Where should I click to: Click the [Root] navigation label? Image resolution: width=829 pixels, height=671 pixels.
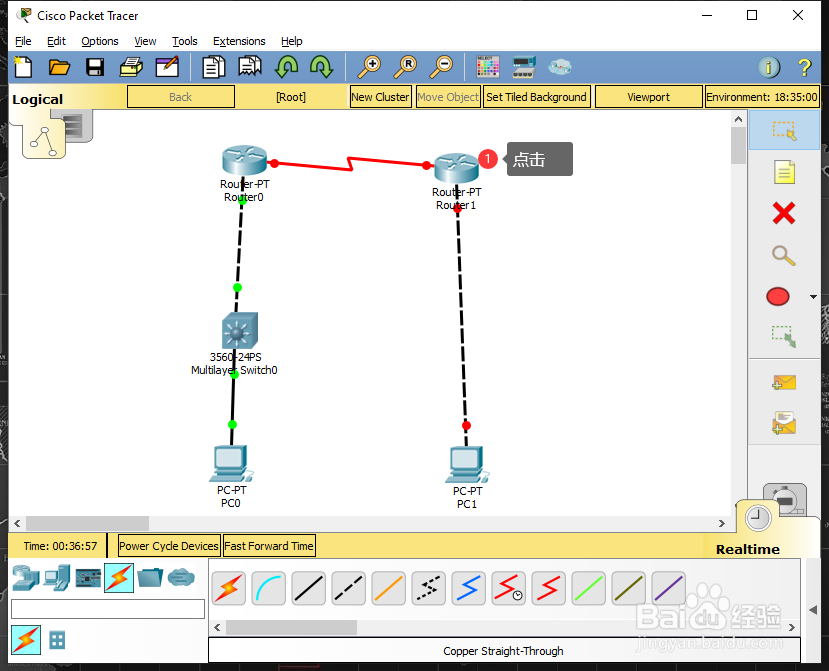[x=291, y=97]
